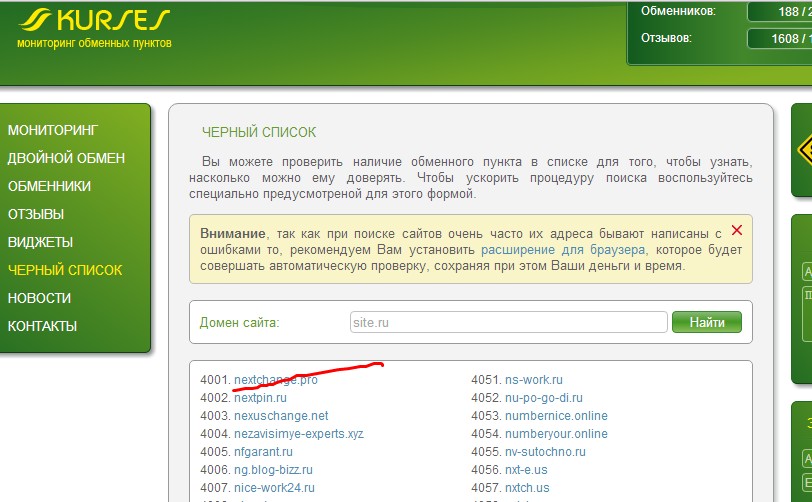
Task: Open НОВОСТИ from the sidebar
Action: pyautogui.click(x=39, y=298)
